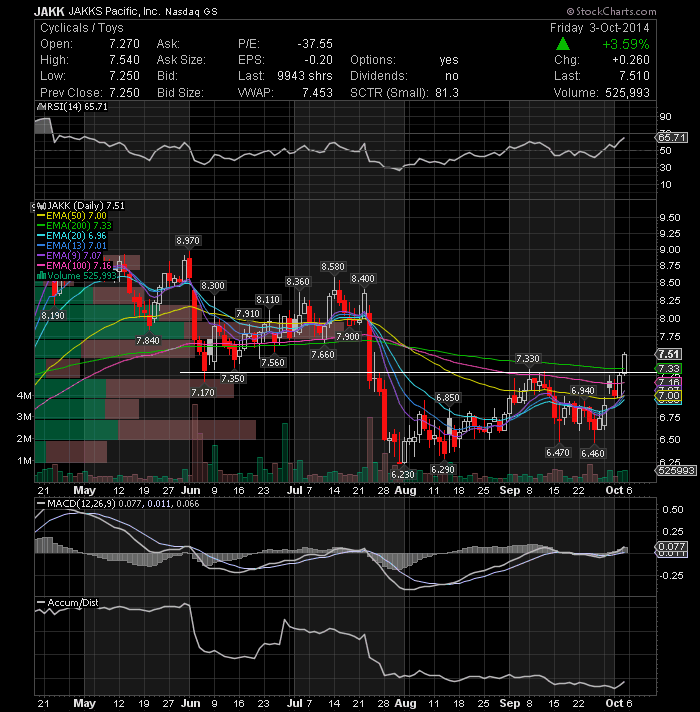
Task: Click the Chg value +0.260
Action: 631,60
